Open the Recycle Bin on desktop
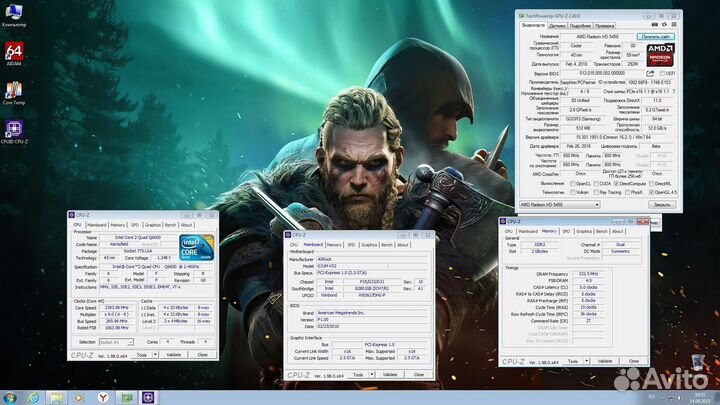 click(698, 362)
